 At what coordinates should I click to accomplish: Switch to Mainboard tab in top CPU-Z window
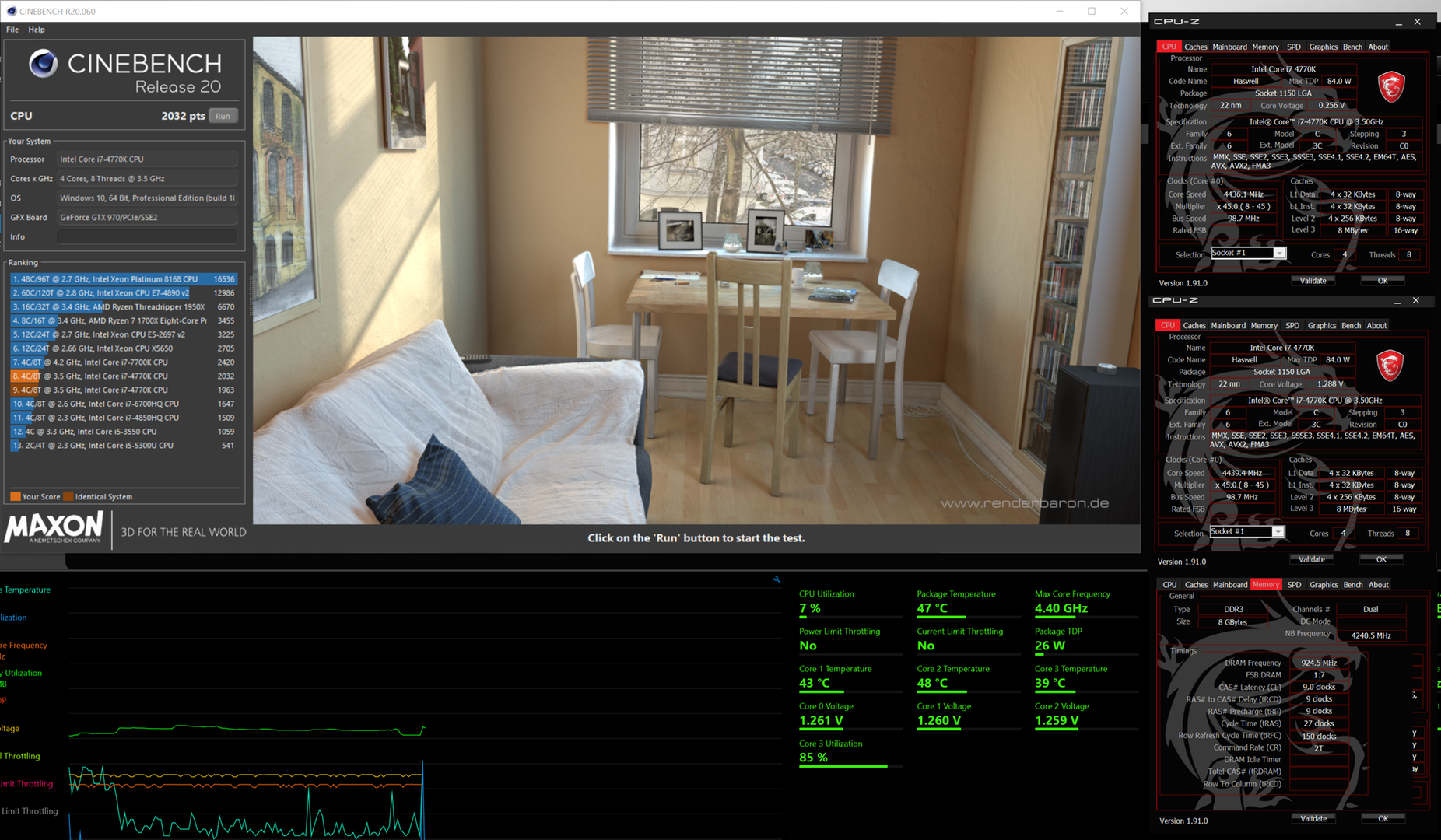pos(1229,47)
